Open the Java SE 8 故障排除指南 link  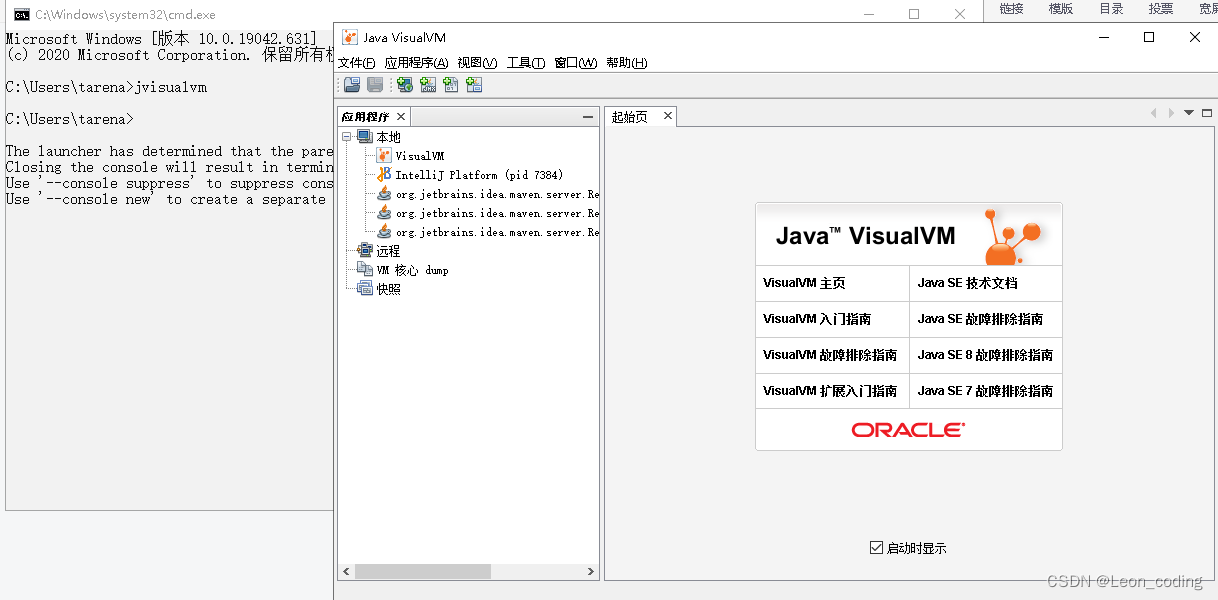click(985, 355)
